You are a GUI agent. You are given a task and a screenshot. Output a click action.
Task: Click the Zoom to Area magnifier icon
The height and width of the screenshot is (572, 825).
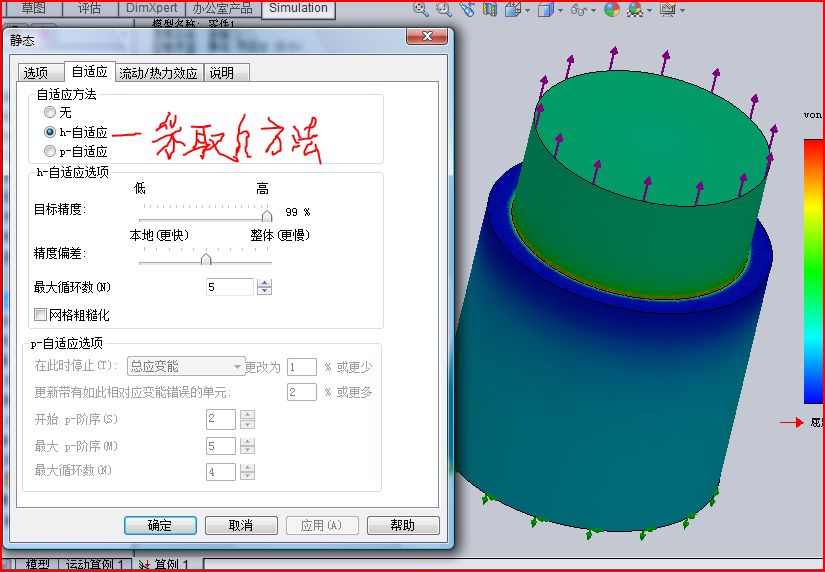point(444,9)
